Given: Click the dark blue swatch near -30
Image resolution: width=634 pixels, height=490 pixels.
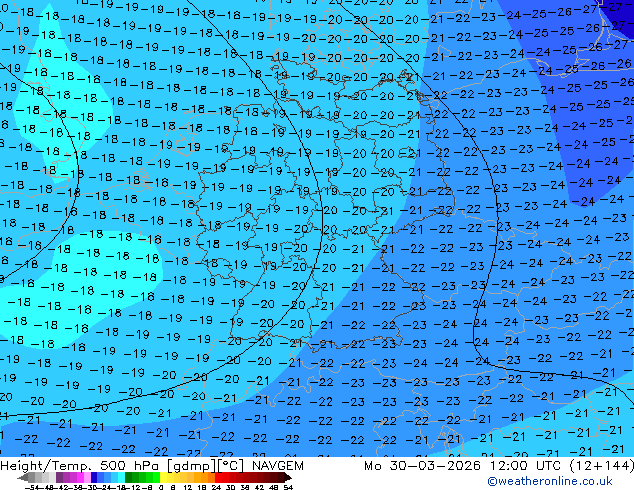Looking at the screenshot, I should click(x=94, y=477).
